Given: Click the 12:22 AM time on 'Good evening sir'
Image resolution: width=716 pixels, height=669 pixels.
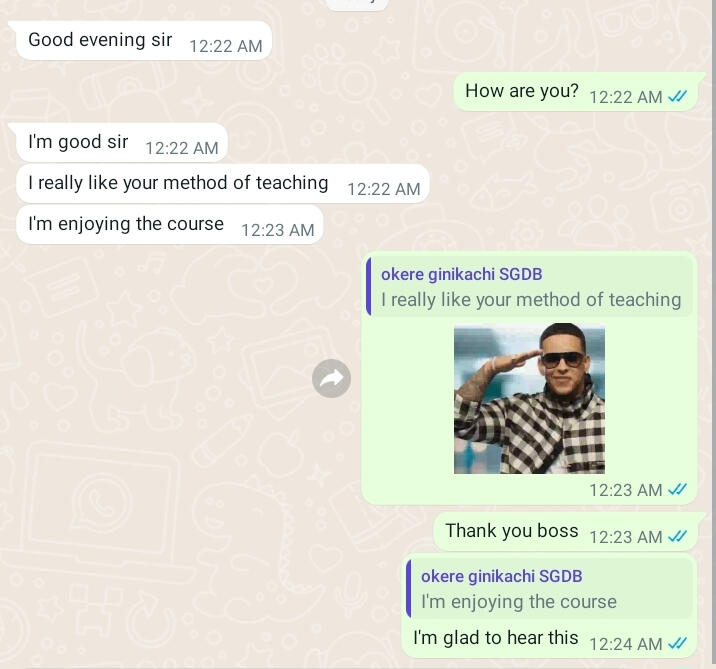Looking at the screenshot, I should [x=226, y=46].
